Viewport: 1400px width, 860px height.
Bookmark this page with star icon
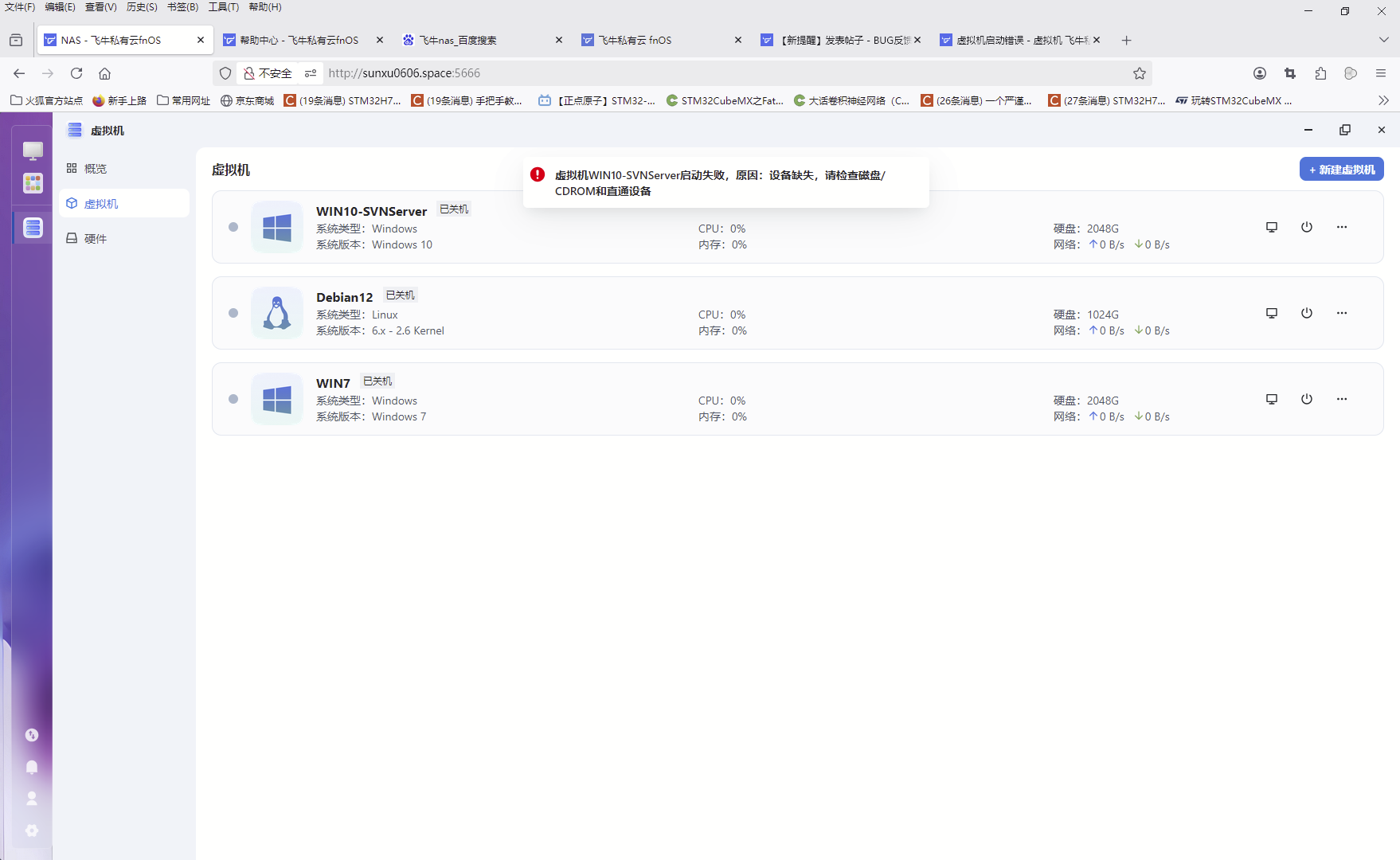(1140, 73)
